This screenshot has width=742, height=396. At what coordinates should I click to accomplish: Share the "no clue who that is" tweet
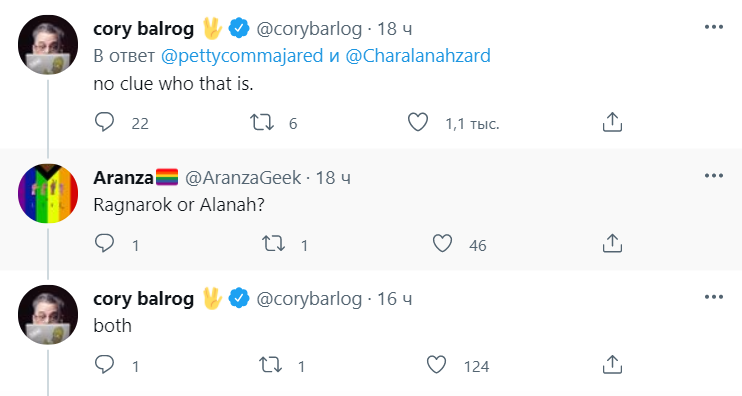click(x=612, y=122)
